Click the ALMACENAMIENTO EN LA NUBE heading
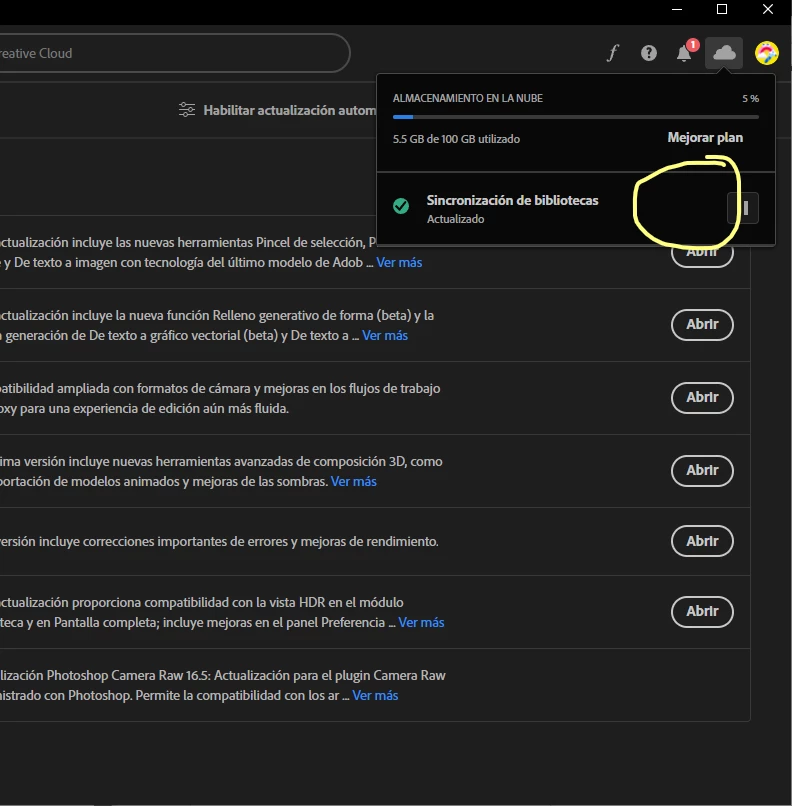 coord(467,98)
